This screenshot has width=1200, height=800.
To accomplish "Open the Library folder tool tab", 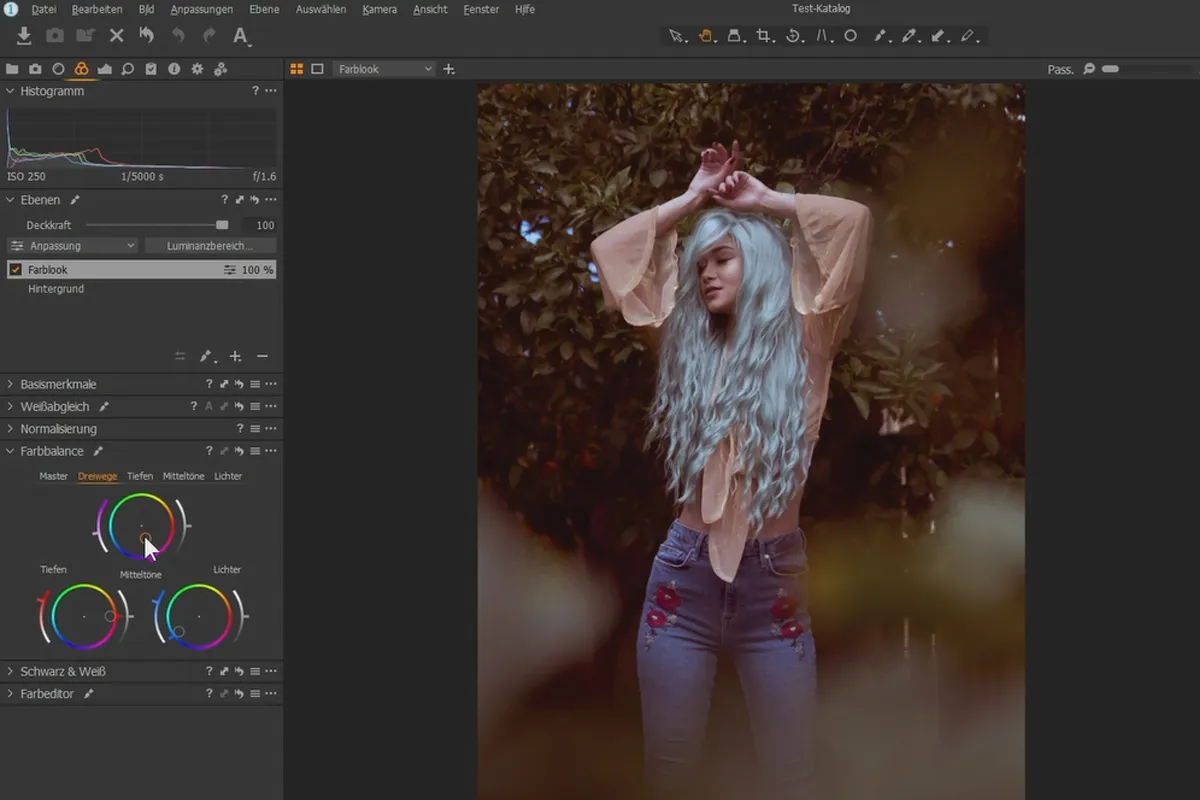I will [12, 69].
